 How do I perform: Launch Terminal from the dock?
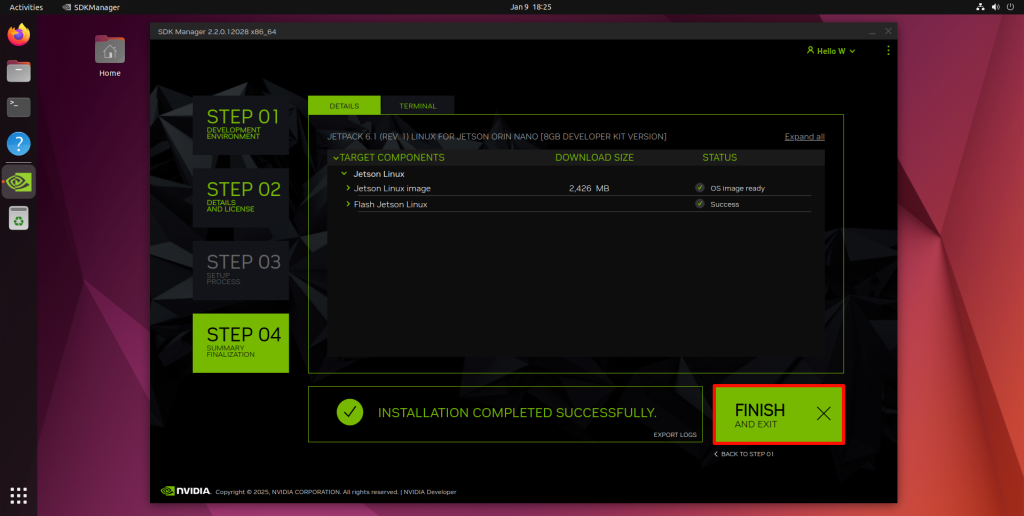click(18, 106)
